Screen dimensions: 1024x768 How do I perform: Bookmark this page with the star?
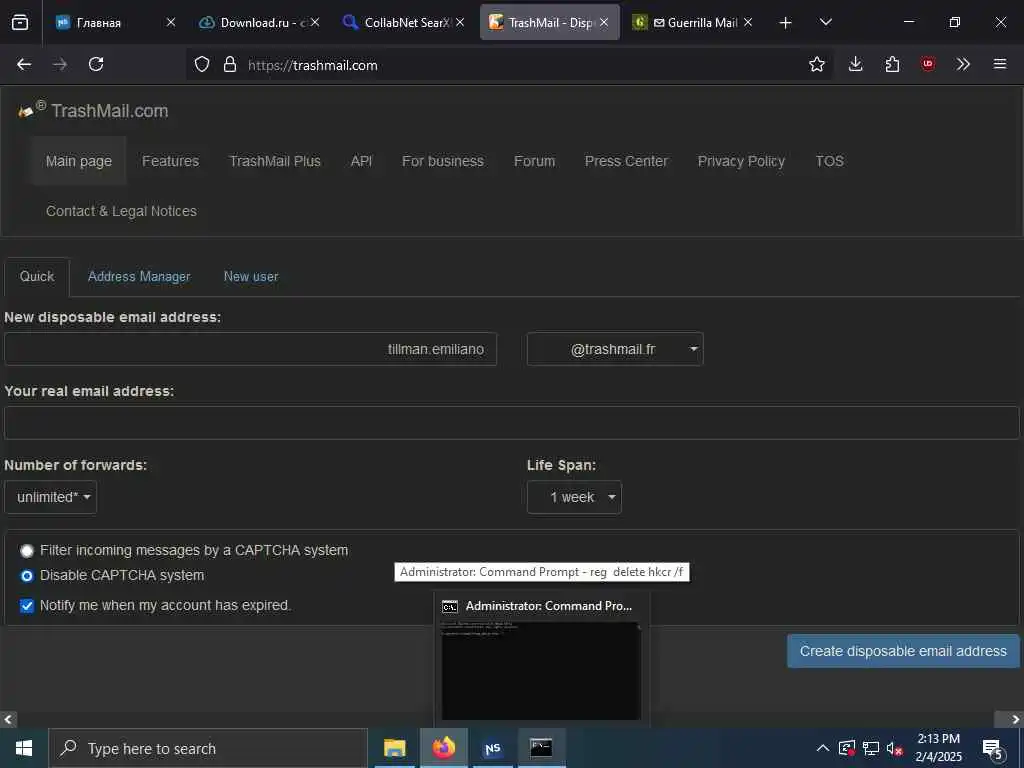(x=816, y=64)
